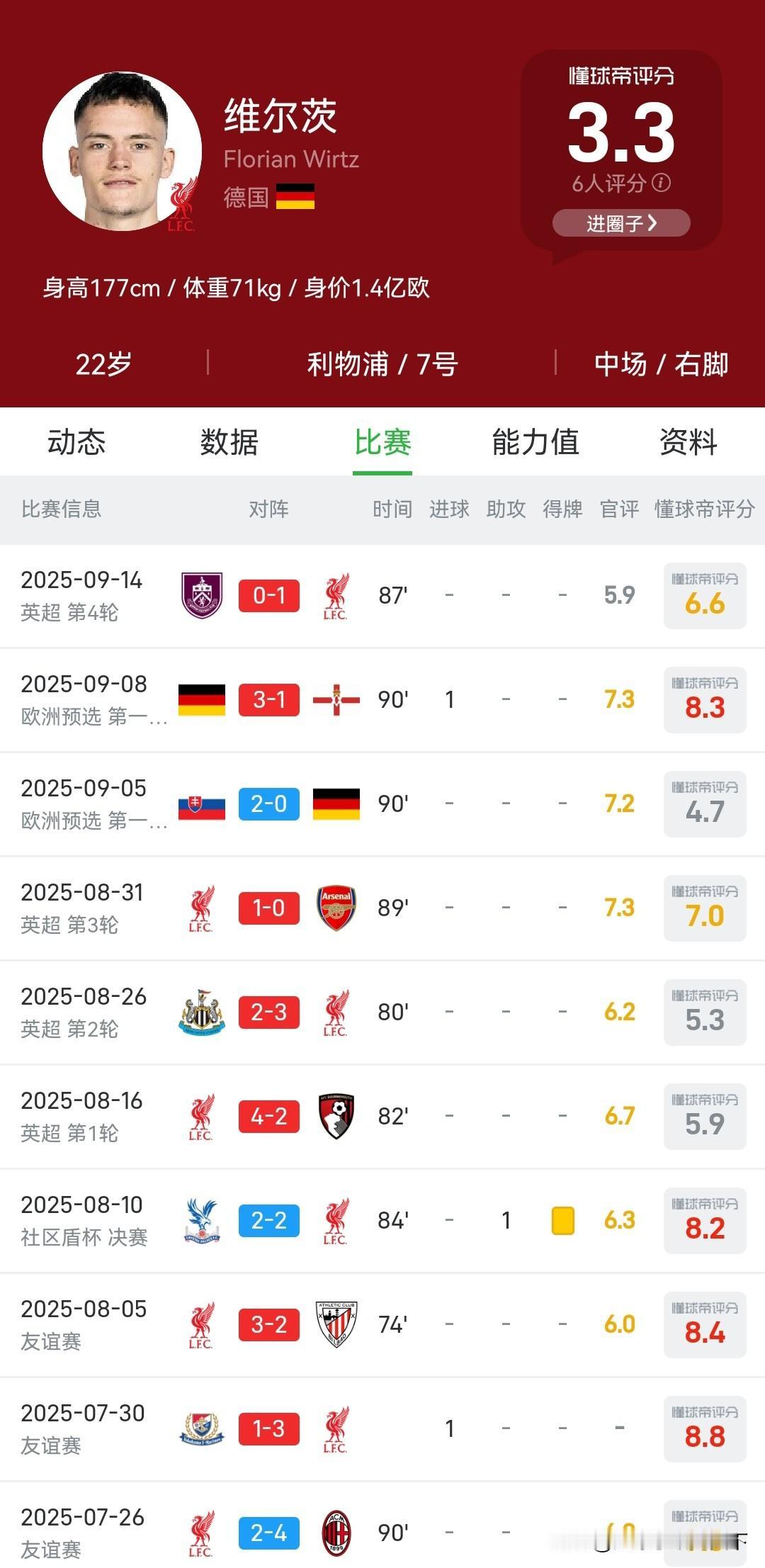Switch to the 能力值 tab

click(535, 442)
